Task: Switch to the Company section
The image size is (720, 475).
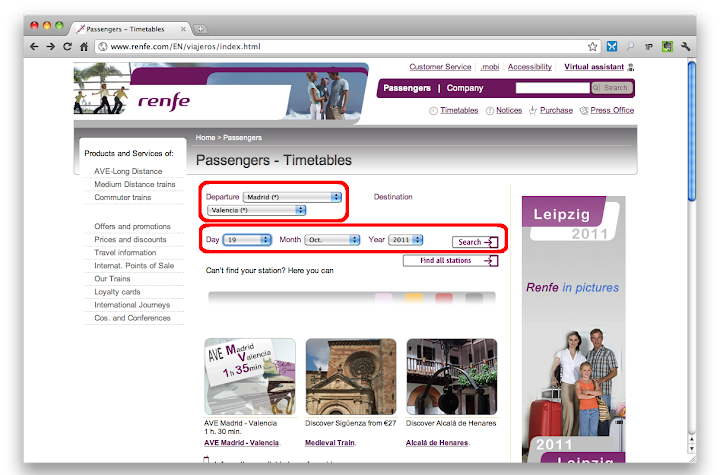Action: point(465,88)
